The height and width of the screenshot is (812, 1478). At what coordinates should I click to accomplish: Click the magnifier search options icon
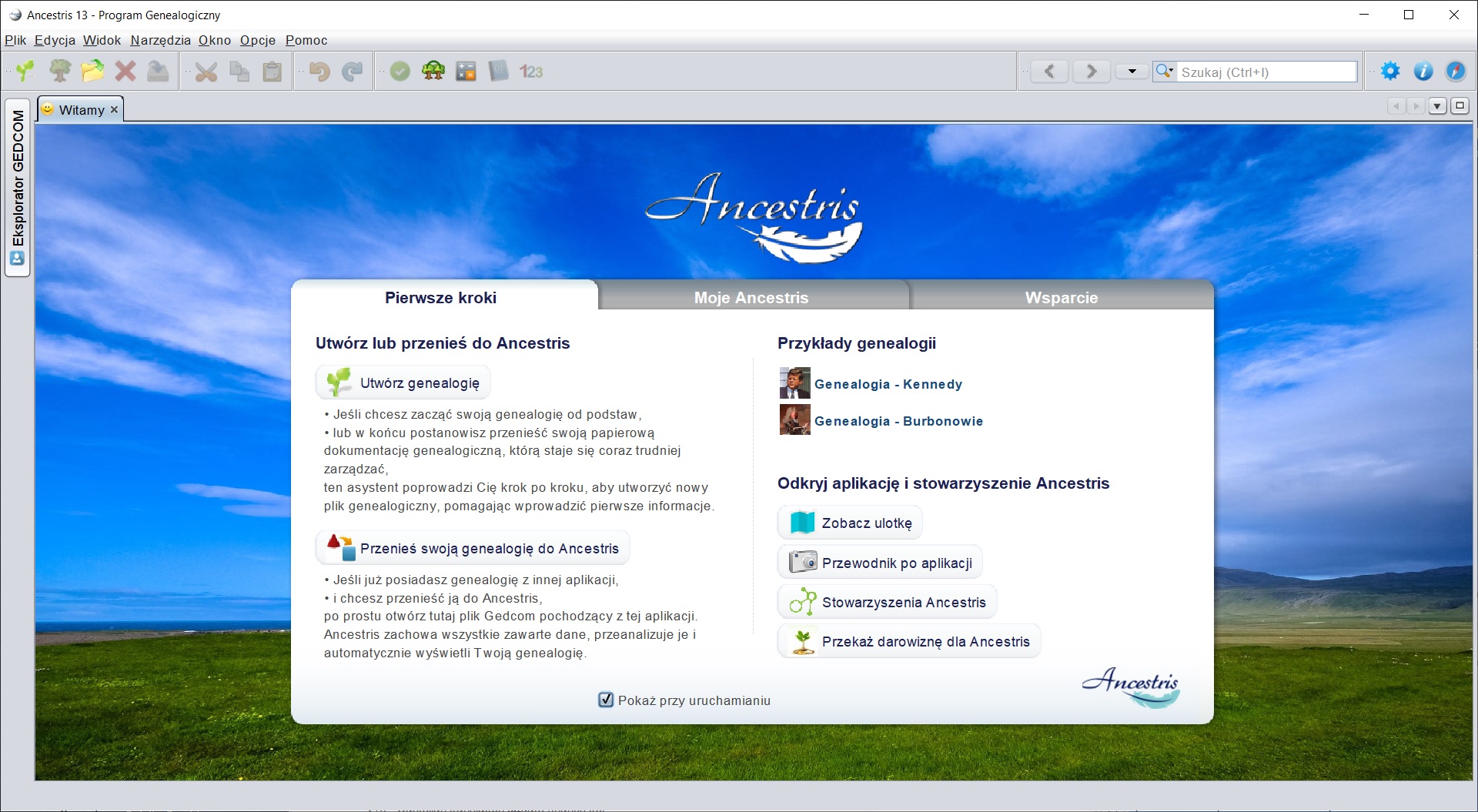(x=1165, y=72)
